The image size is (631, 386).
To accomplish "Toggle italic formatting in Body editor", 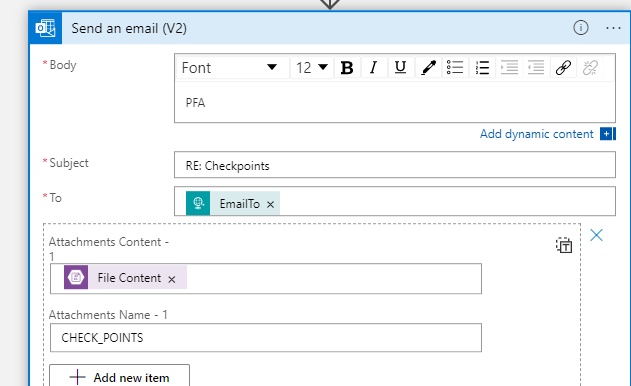I will pos(373,67).
